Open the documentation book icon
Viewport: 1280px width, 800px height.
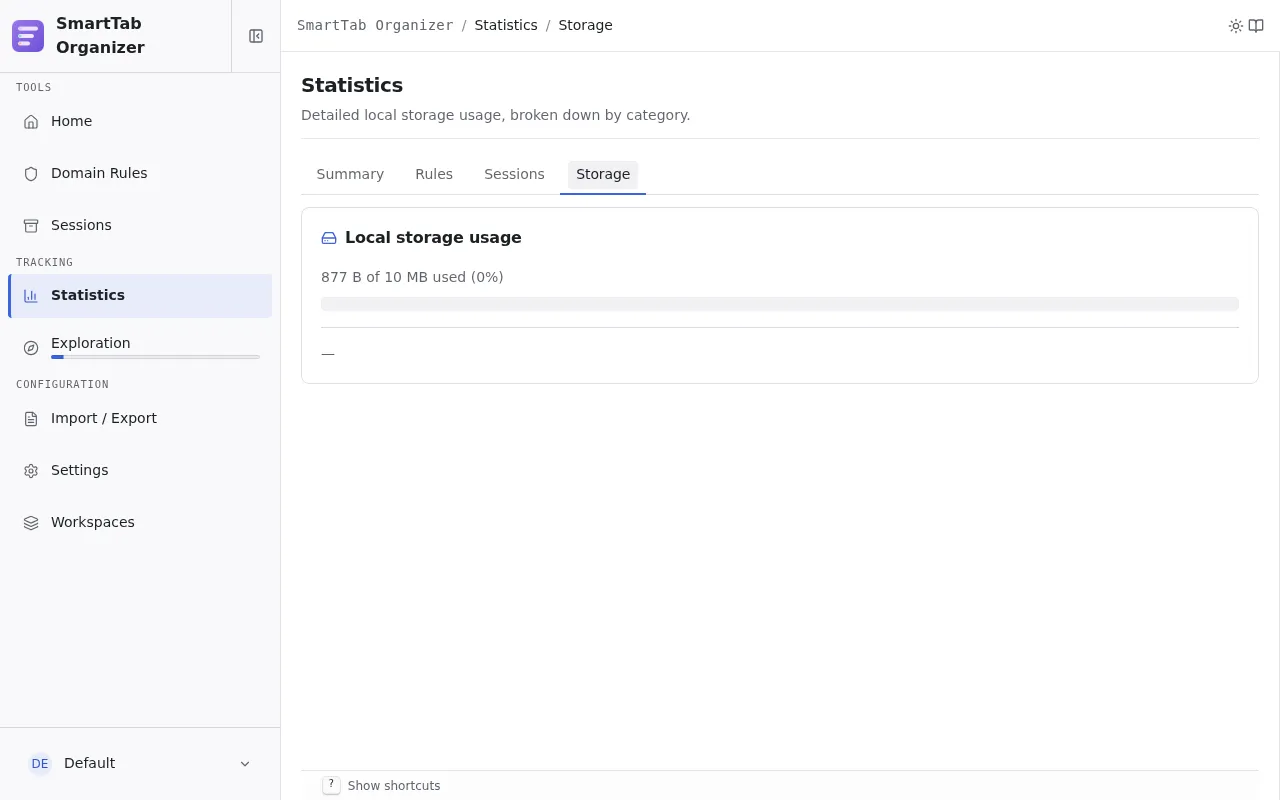point(1256,26)
